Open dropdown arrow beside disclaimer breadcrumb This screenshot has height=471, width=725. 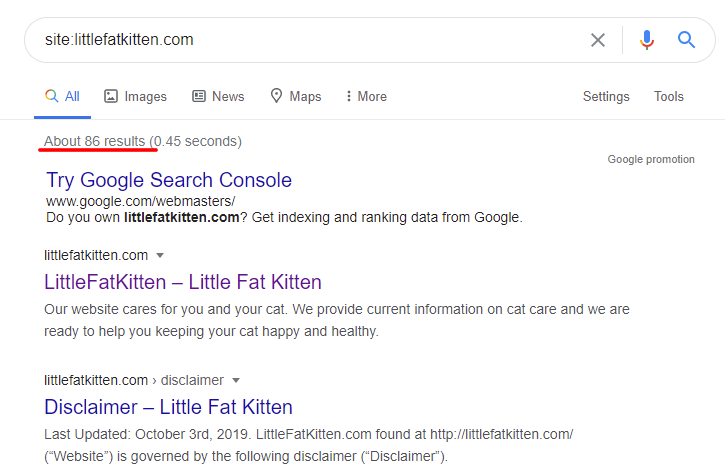[x=236, y=381]
